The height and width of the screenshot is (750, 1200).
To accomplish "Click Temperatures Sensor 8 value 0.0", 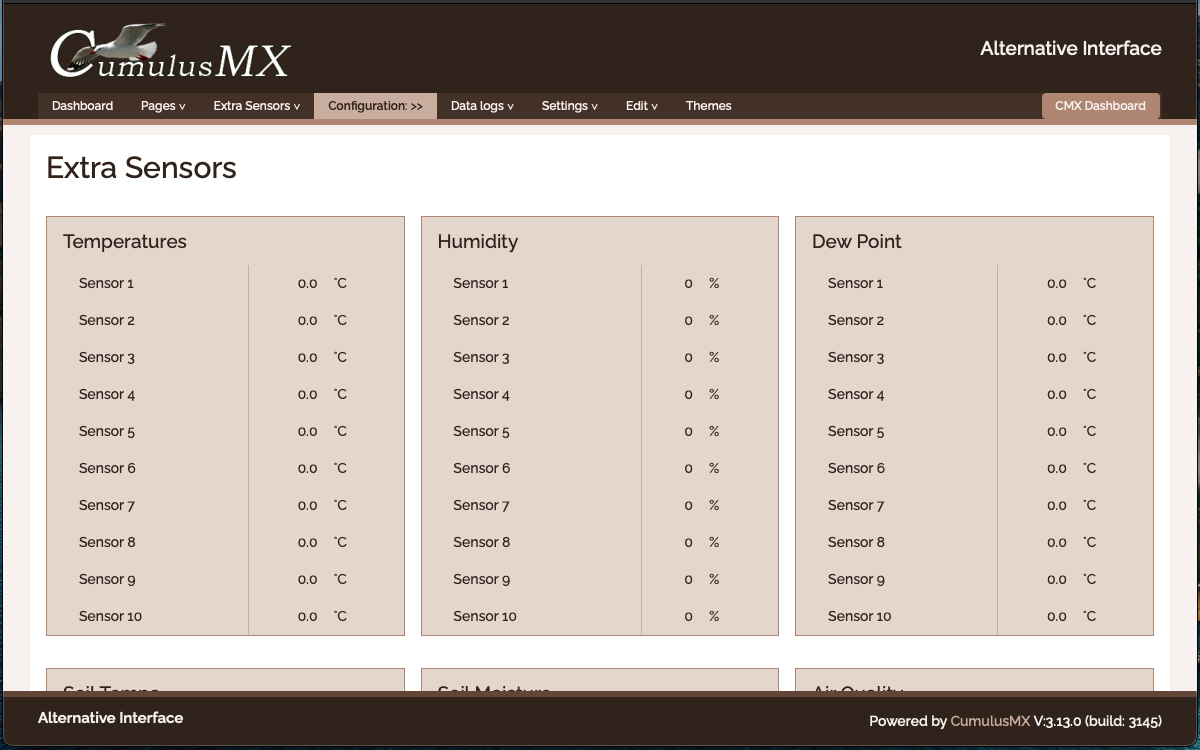I will (x=307, y=543).
